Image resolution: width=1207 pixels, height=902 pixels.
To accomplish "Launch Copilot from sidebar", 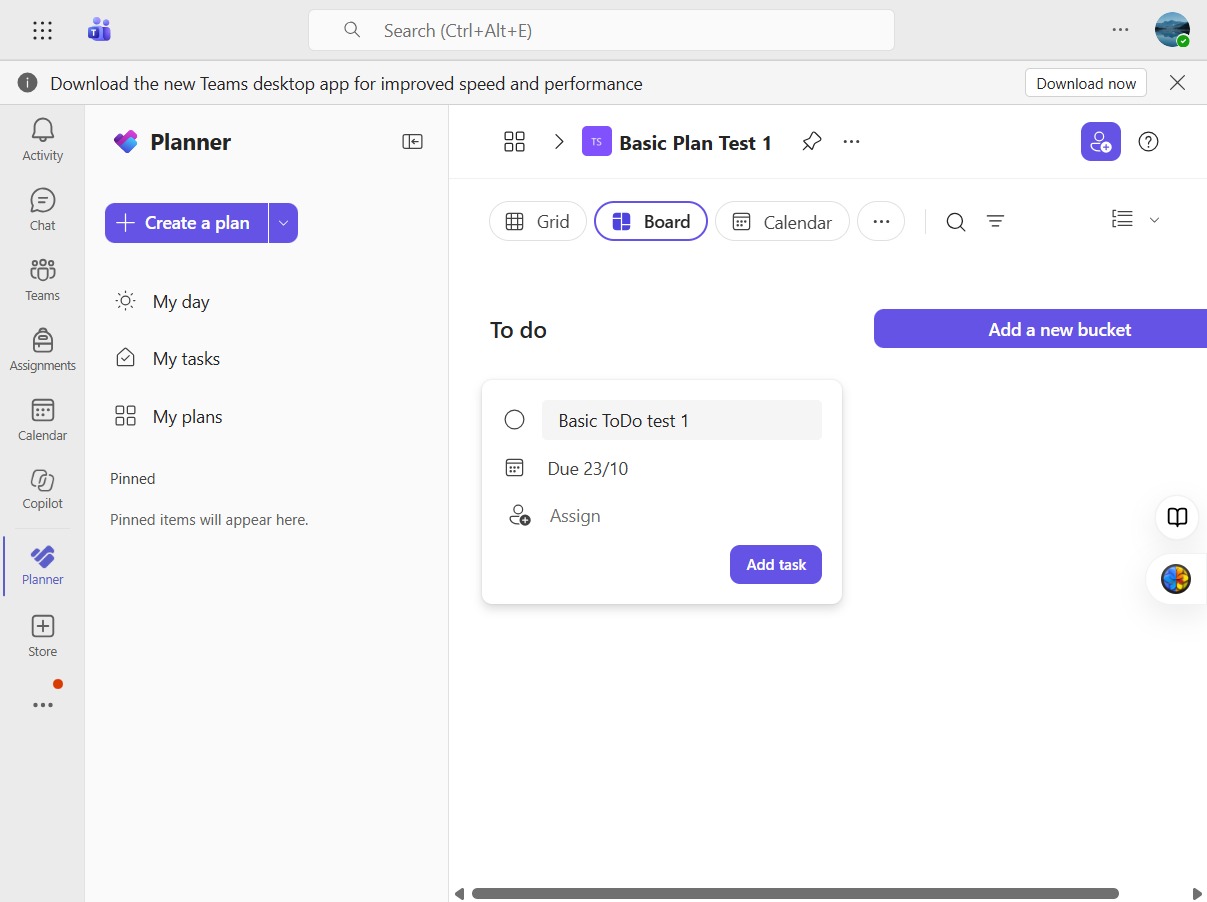I will 43,489.
